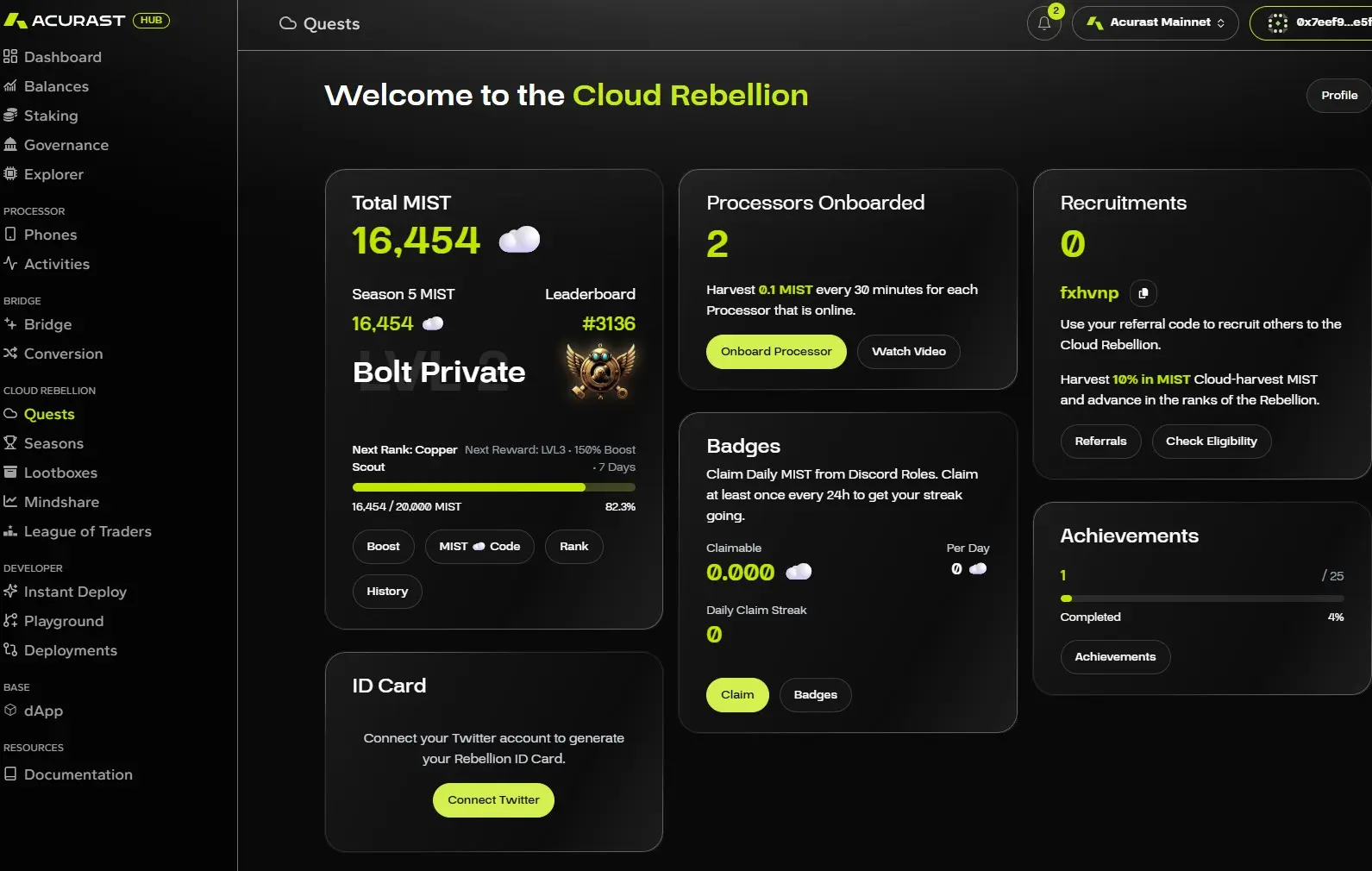Click the Playground branch icon
Viewport: 1372px width, 871px height.
tap(10, 621)
